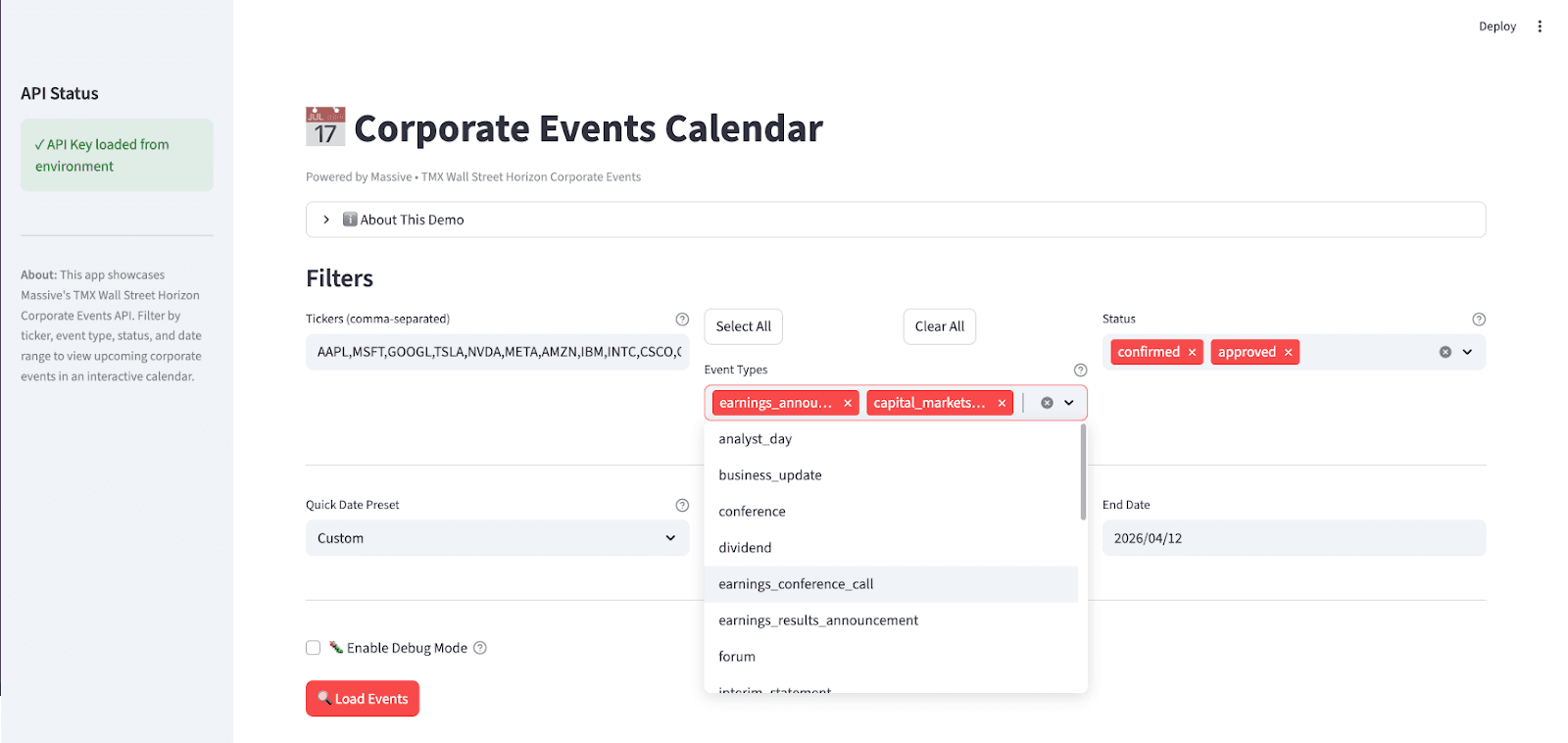Remove the earnings_announcement event tag
The image size is (1568, 743).
[x=848, y=404]
